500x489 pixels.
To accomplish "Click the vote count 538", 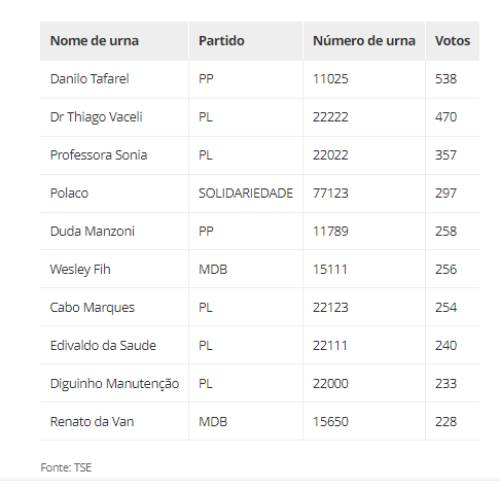I will click(446, 79).
